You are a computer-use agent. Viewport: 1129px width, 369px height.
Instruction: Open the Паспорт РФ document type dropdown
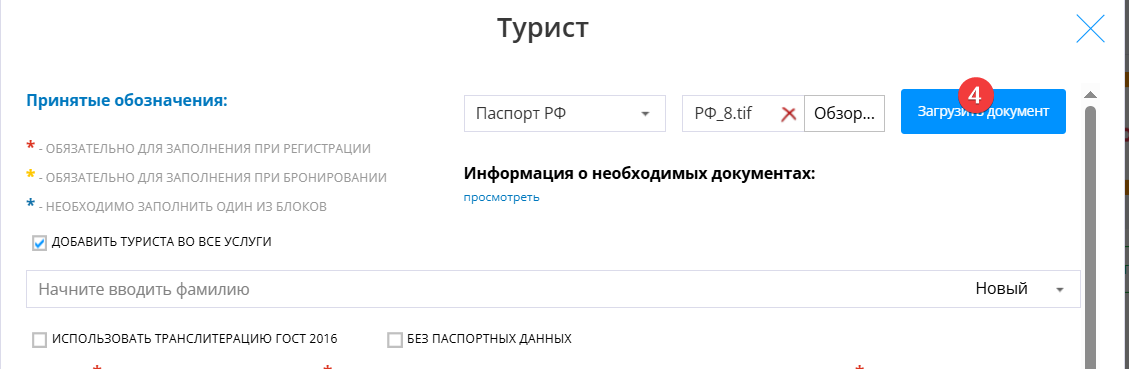tap(564, 114)
